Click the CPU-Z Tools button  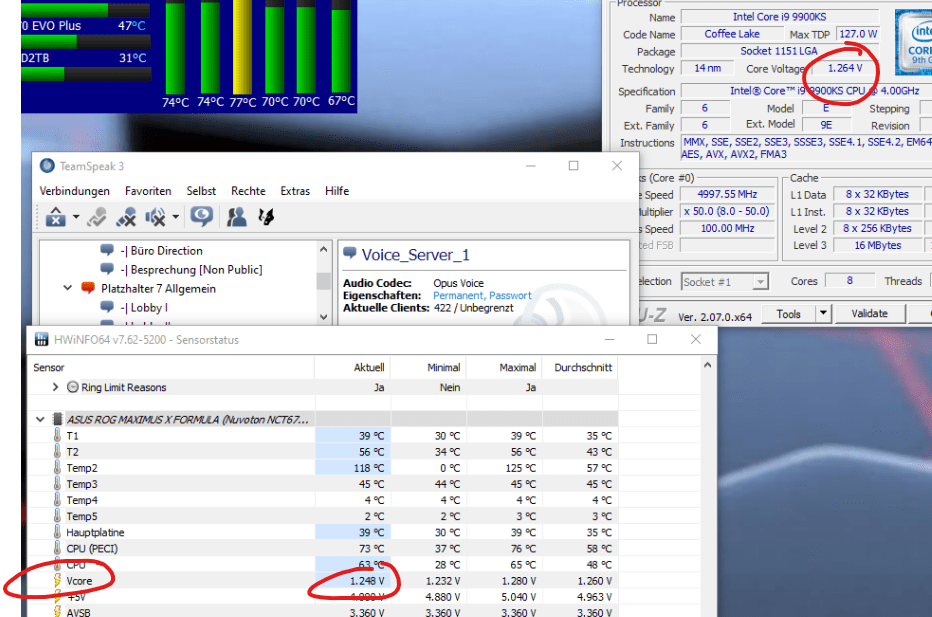pyautogui.click(x=788, y=313)
